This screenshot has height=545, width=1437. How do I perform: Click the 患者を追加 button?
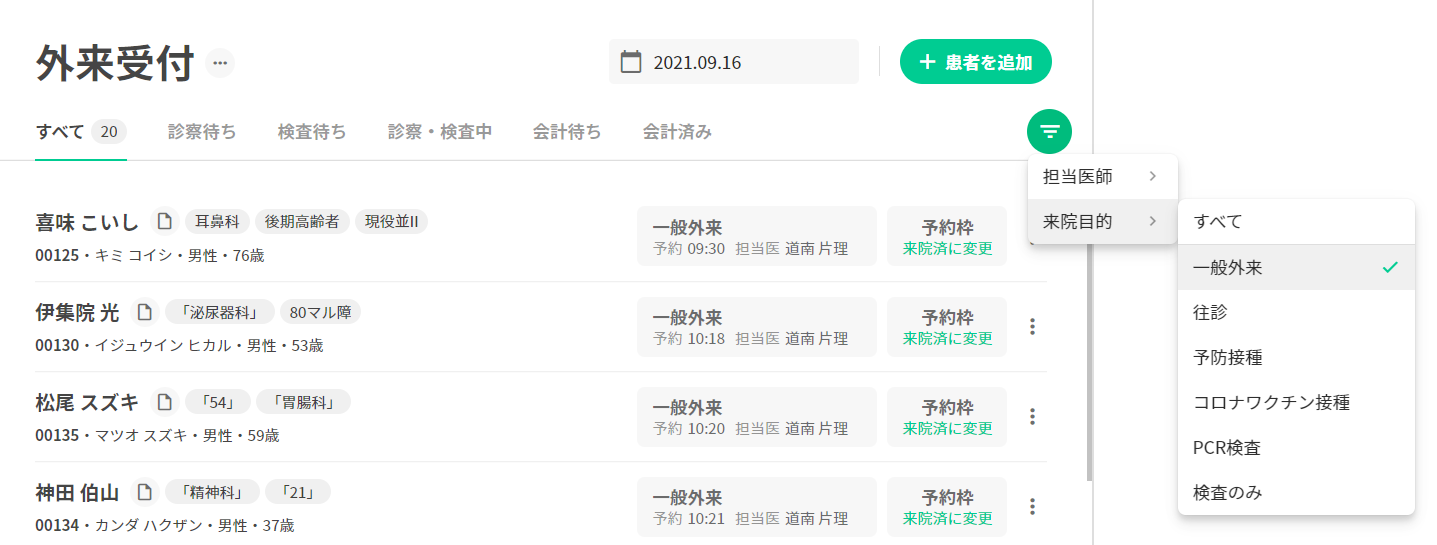click(x=975, y=62)
